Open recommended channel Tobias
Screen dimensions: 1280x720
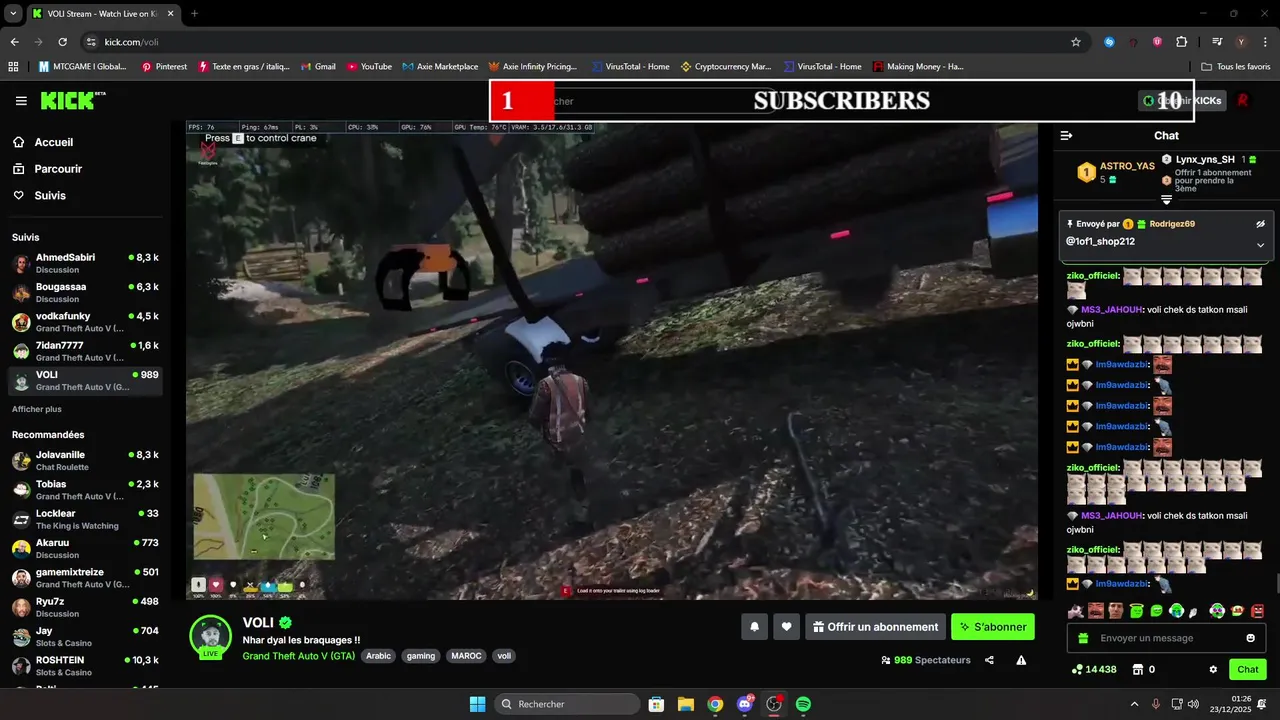click(84, 490)
